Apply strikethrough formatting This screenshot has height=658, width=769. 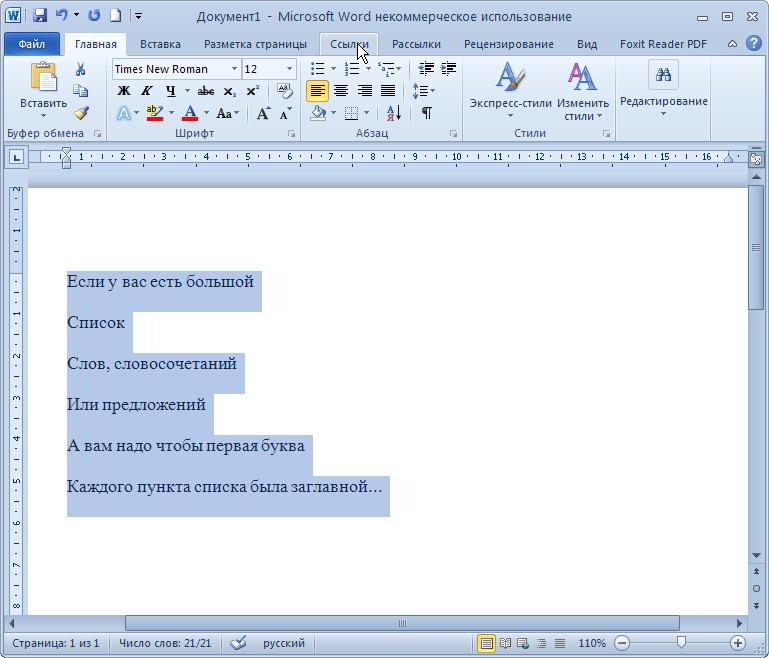205,91
